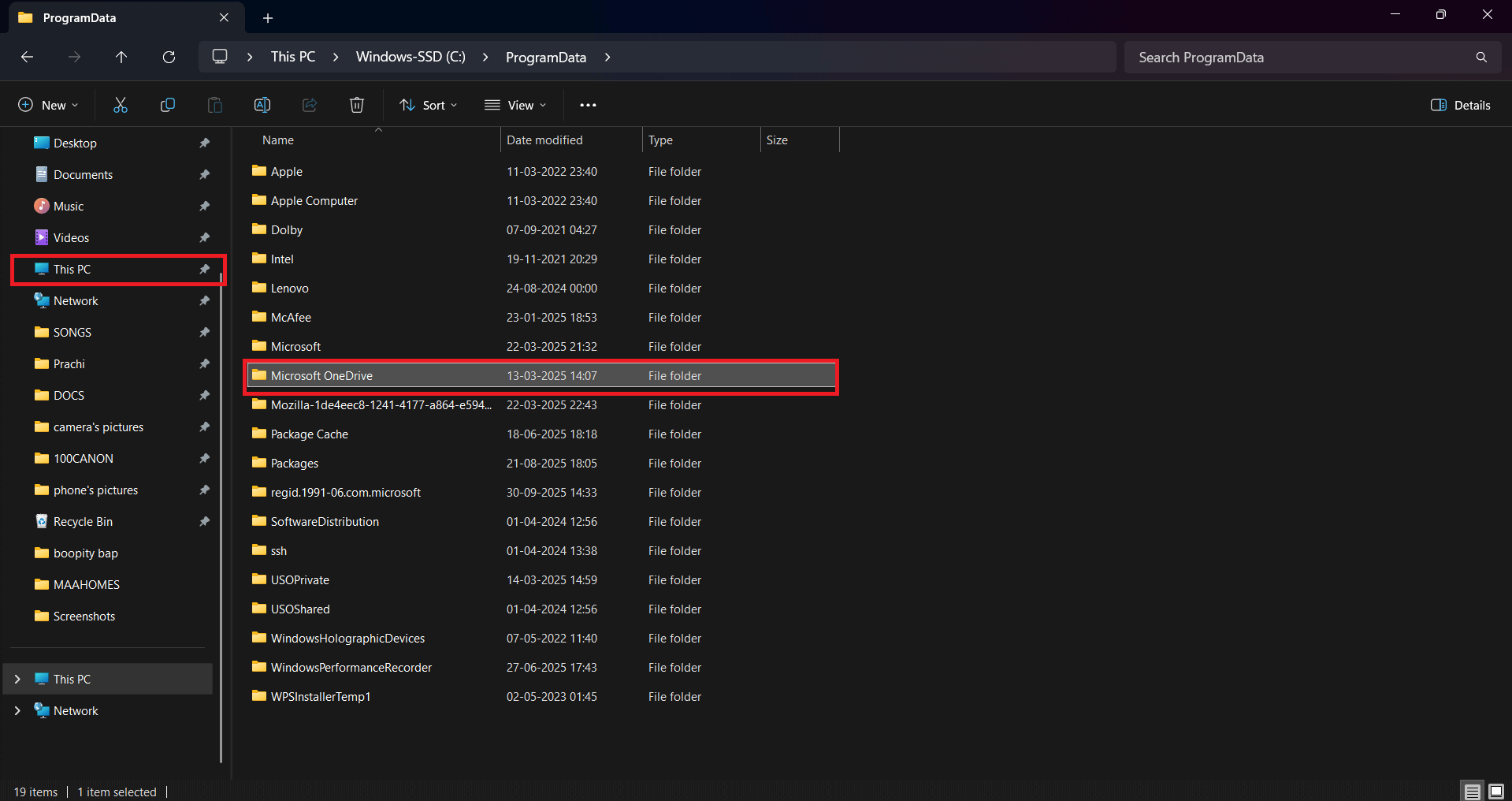Screen dimensions: 1512x801
Task: Switch to details list view in status bar
Action: 1472,792
